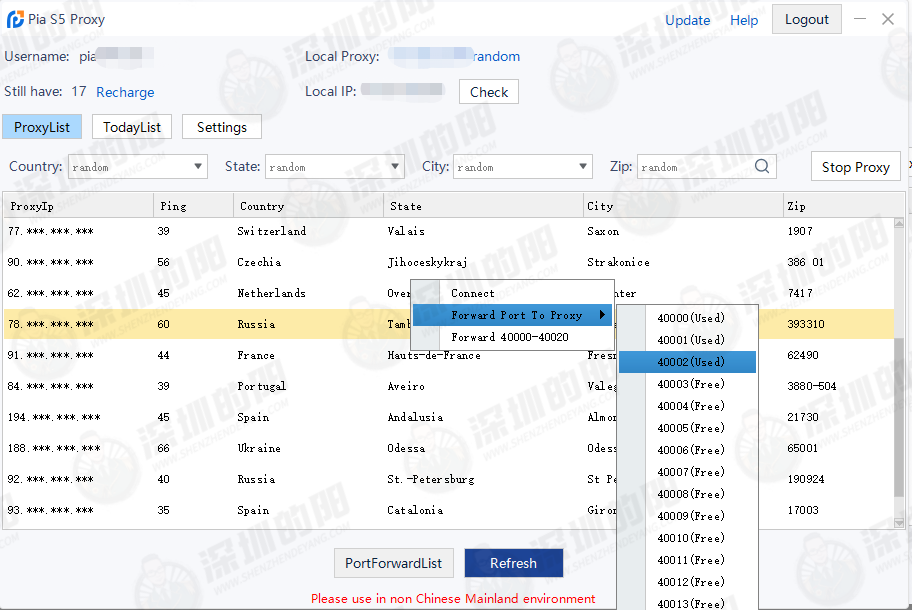Viewport: 912px width, 610px height.
Task: Sort by the Country column header
Action: tap(309, 206)
